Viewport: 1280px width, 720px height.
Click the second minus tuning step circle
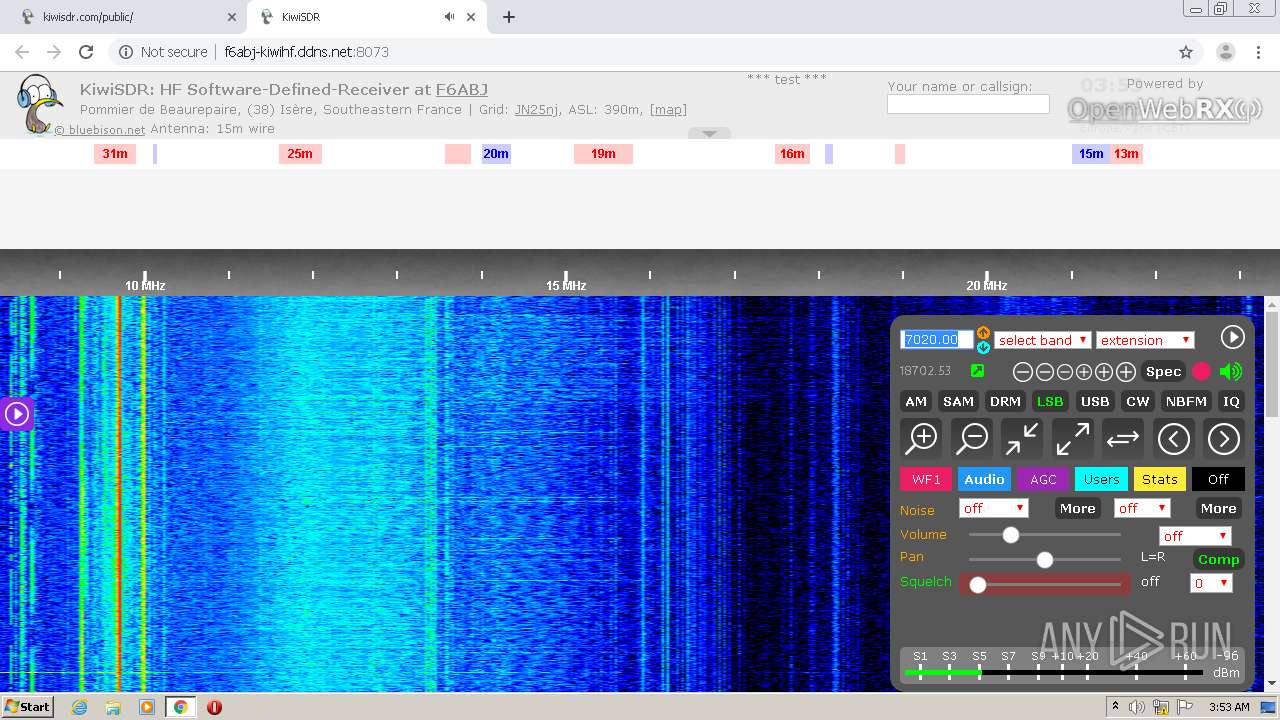tap(1044, 372)
